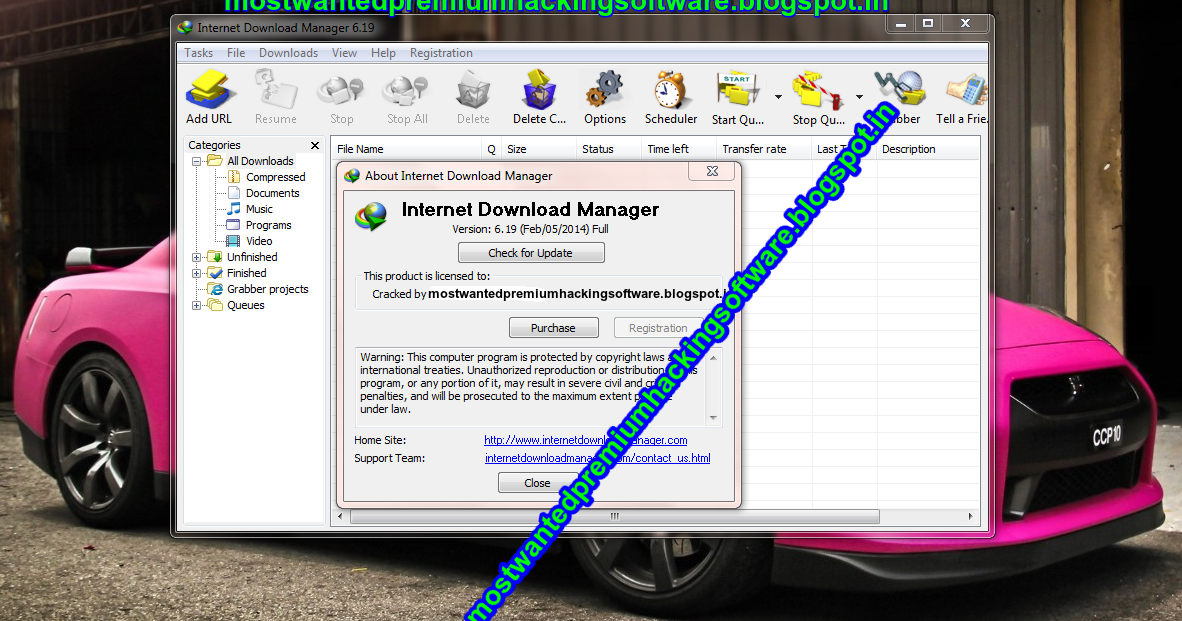Click the Music note icon
Viewport: 1182px width, 621px height.
click(x=234, y=209)
